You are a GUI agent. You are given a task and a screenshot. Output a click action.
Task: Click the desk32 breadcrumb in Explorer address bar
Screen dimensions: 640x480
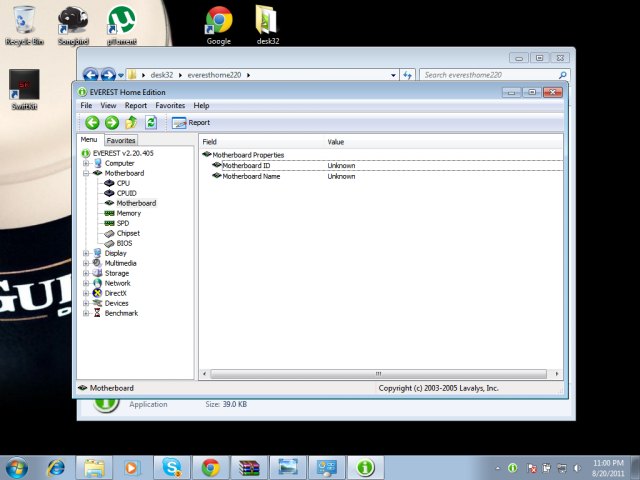pos(162,75)
